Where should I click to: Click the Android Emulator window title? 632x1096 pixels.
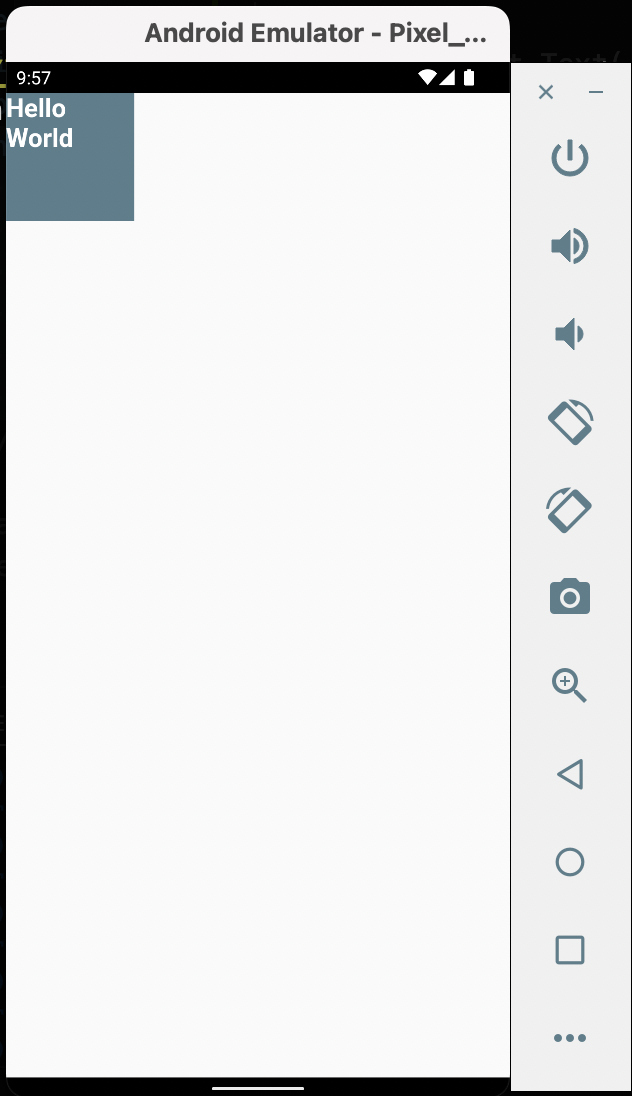[315, 33]
